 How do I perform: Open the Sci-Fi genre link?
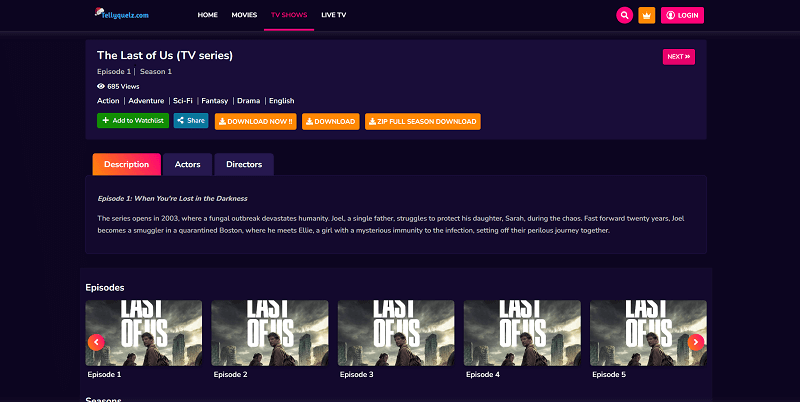tap(183, 100)
